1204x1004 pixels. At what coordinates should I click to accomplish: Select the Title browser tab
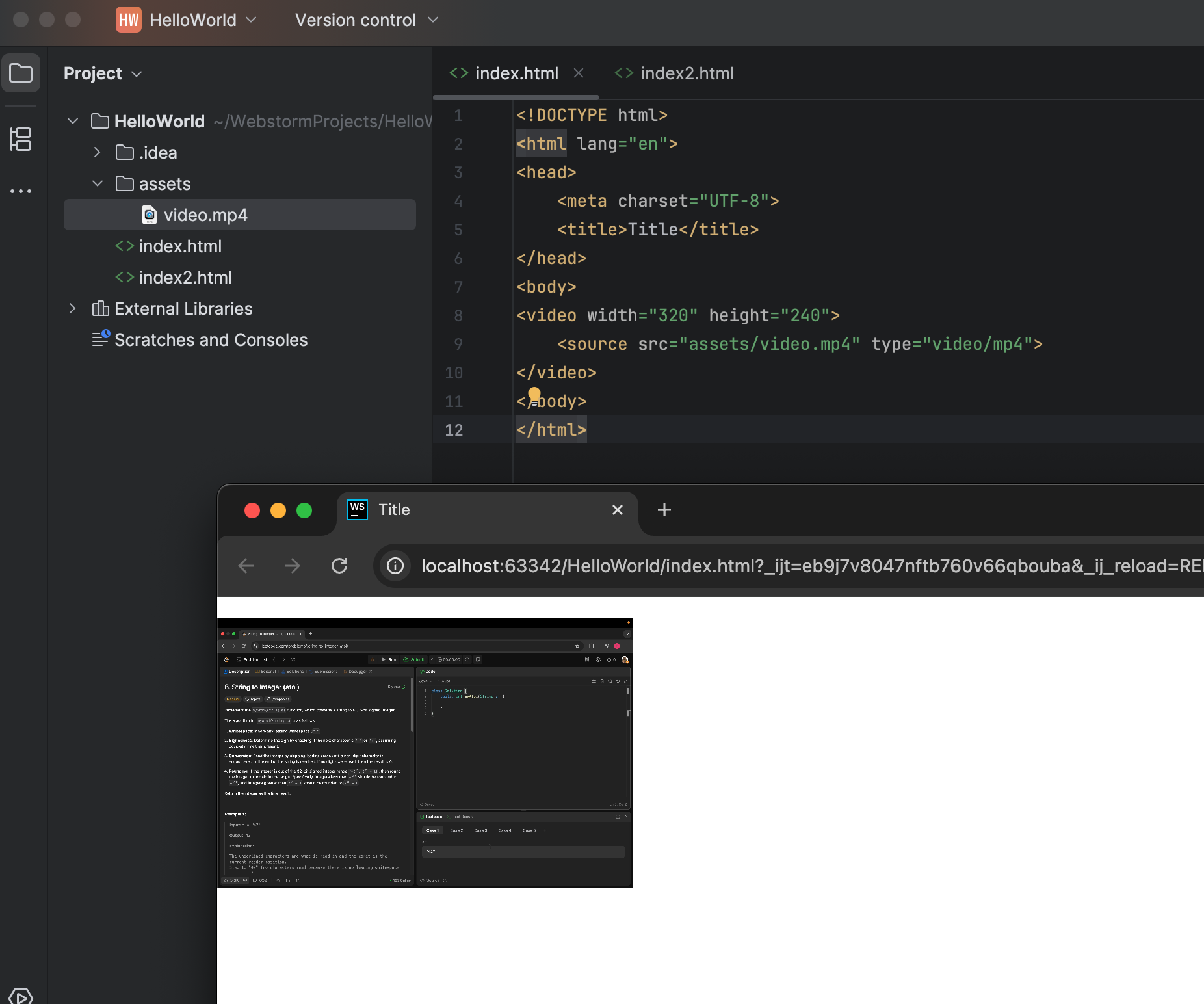(x=394, y=510)
